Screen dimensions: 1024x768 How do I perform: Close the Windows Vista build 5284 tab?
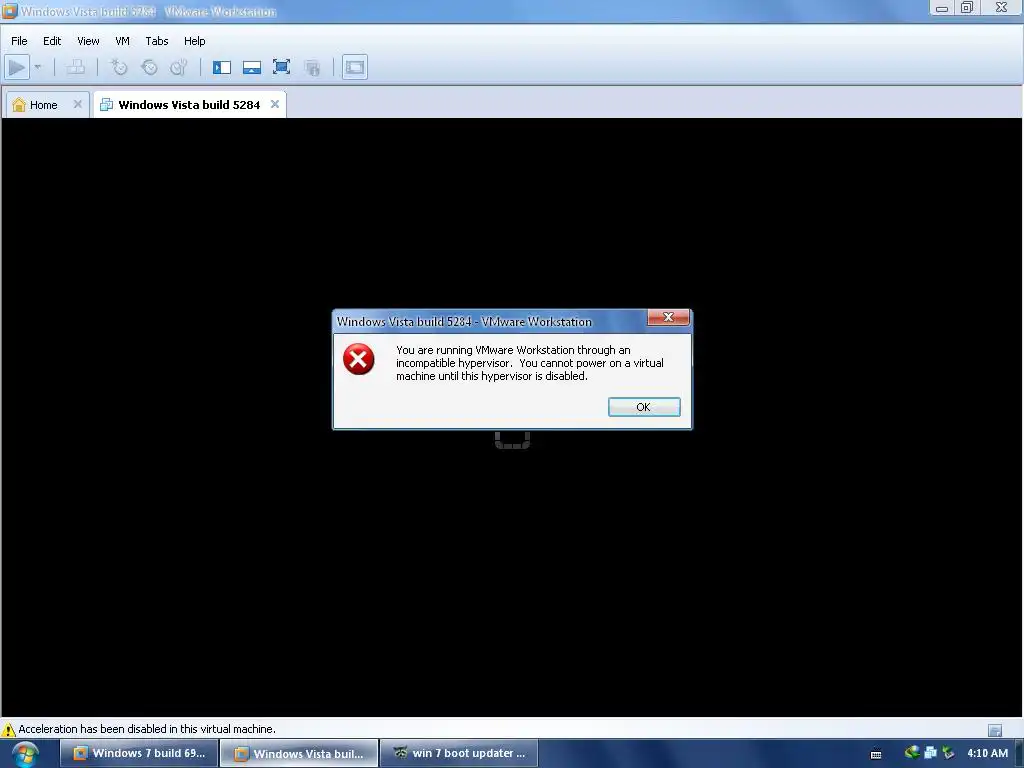click(275, 104)
